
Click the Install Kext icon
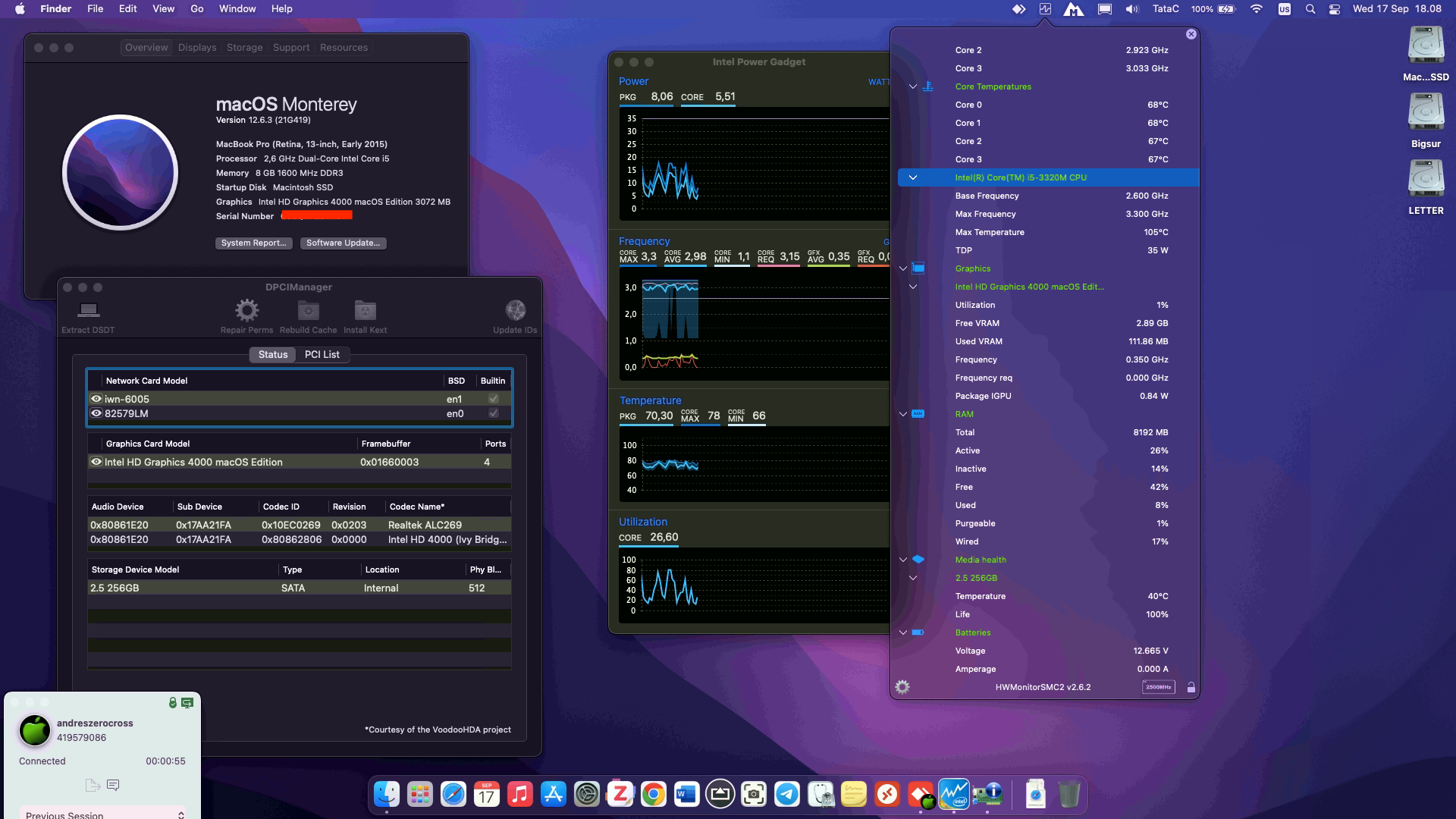click(x=365, y=310)
